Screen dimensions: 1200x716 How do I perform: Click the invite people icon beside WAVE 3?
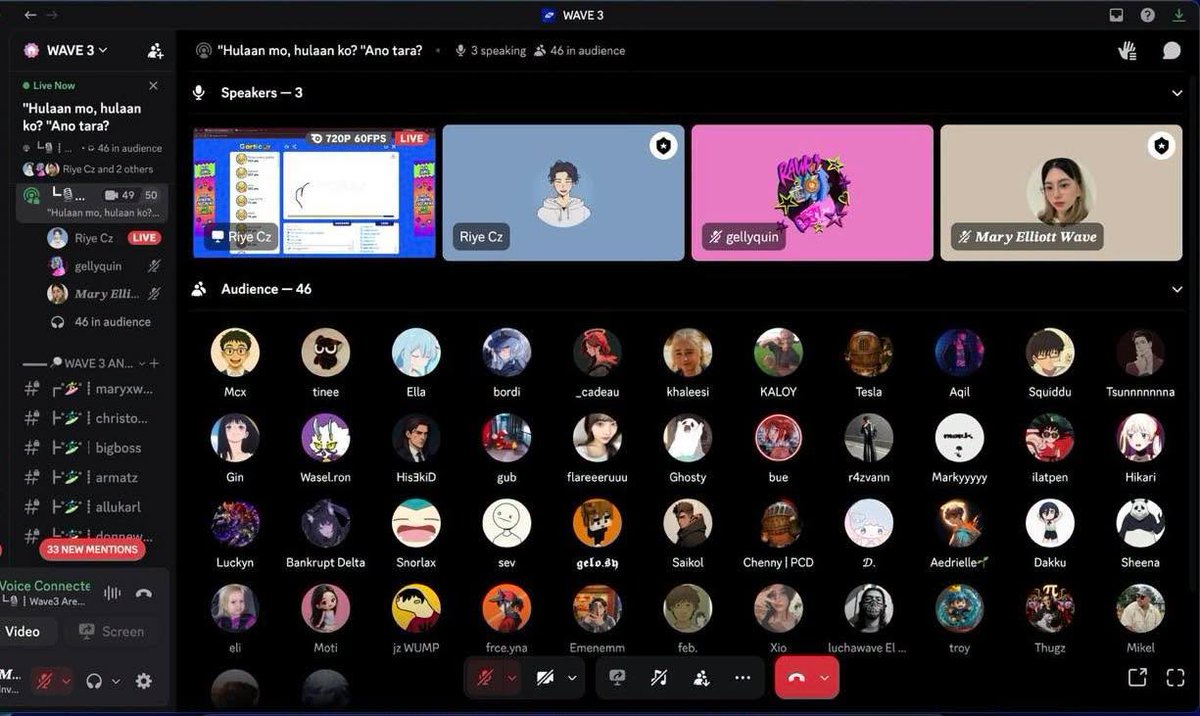pos(155,50)
